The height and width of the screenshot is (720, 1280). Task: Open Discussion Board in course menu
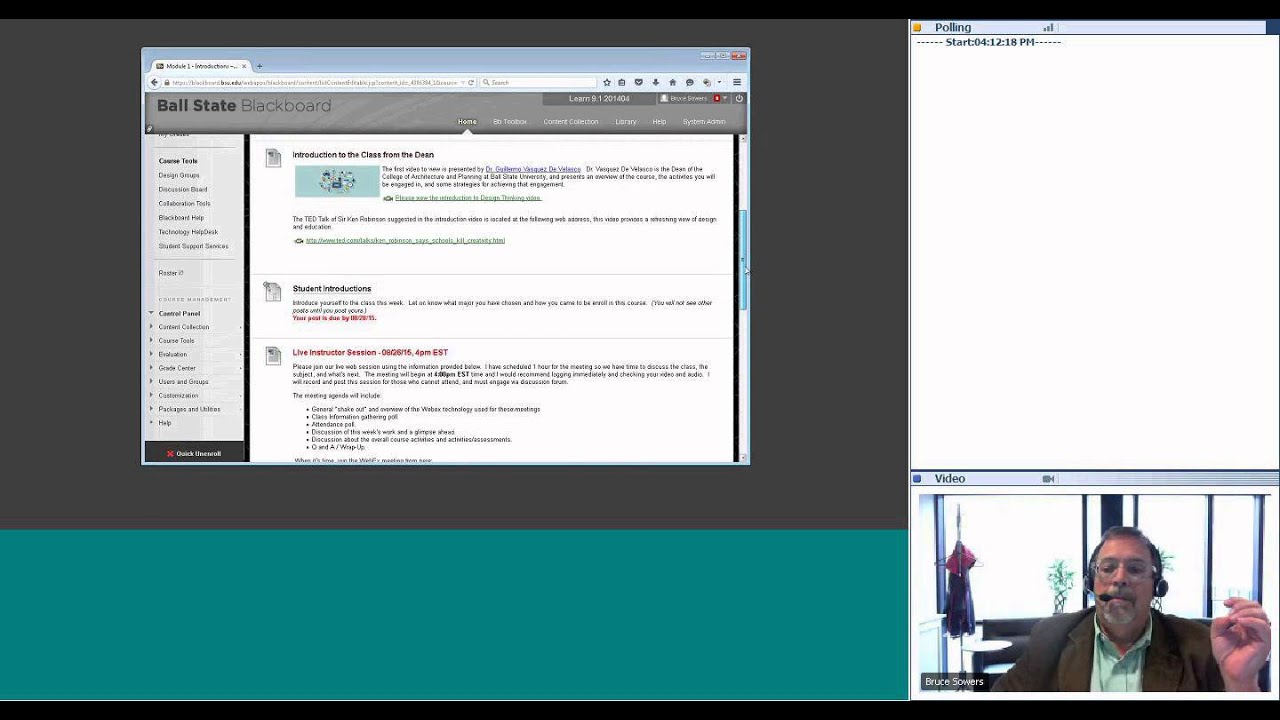pos(183,189)
